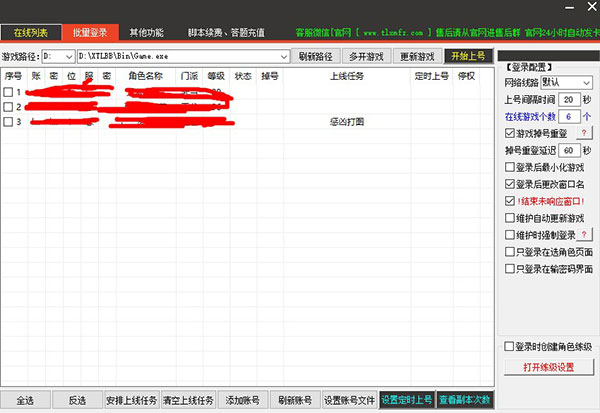Image resolution: width=600 pixels, height=413 pixels.
Task: Click the 门派 column header
Action: [189, 76]
